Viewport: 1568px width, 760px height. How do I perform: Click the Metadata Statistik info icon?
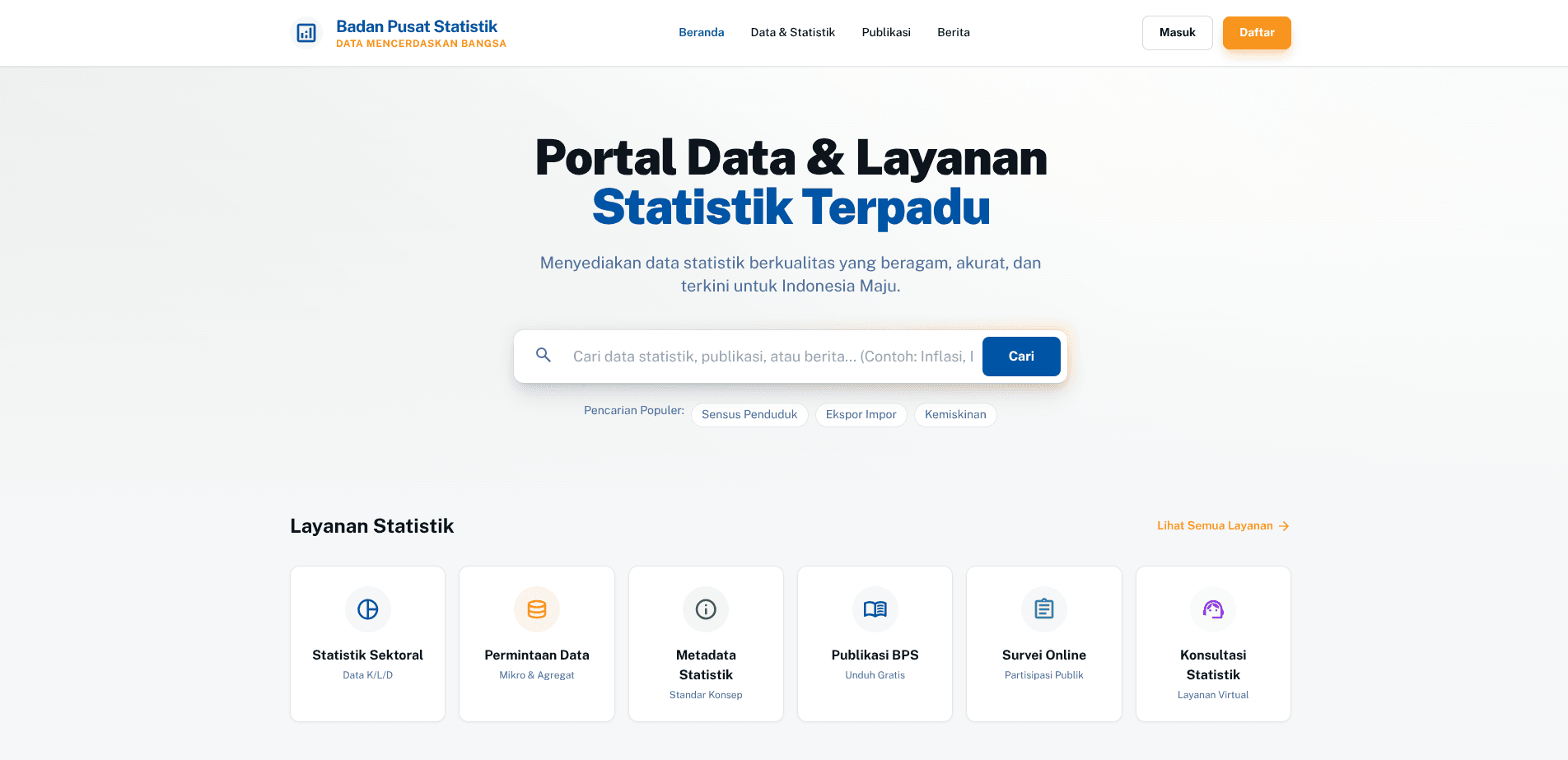point(705,609)
